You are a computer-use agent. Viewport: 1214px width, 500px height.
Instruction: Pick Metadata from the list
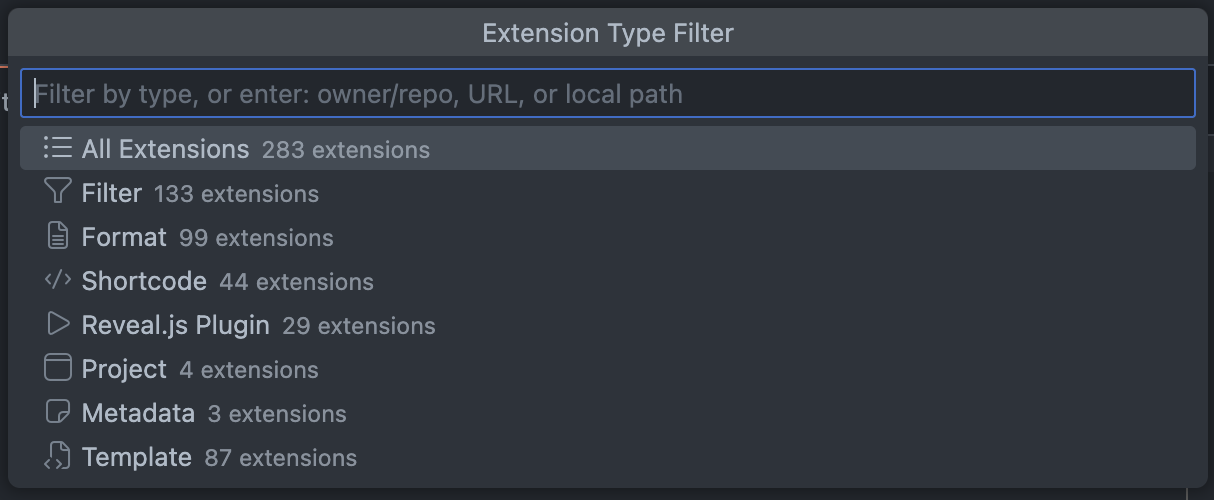pos(138,413)
